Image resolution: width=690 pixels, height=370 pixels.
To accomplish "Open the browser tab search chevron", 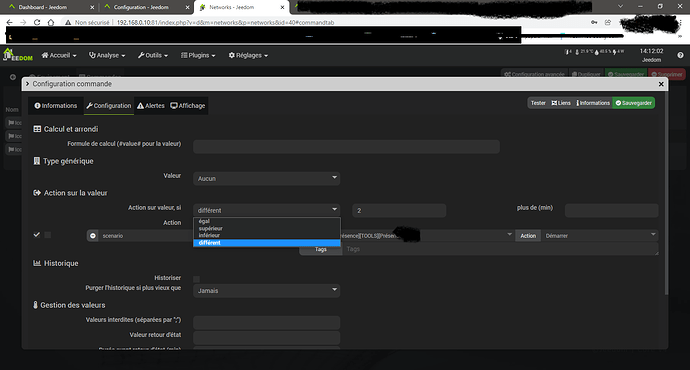I will pyautogui.click(x=620, y=7).
